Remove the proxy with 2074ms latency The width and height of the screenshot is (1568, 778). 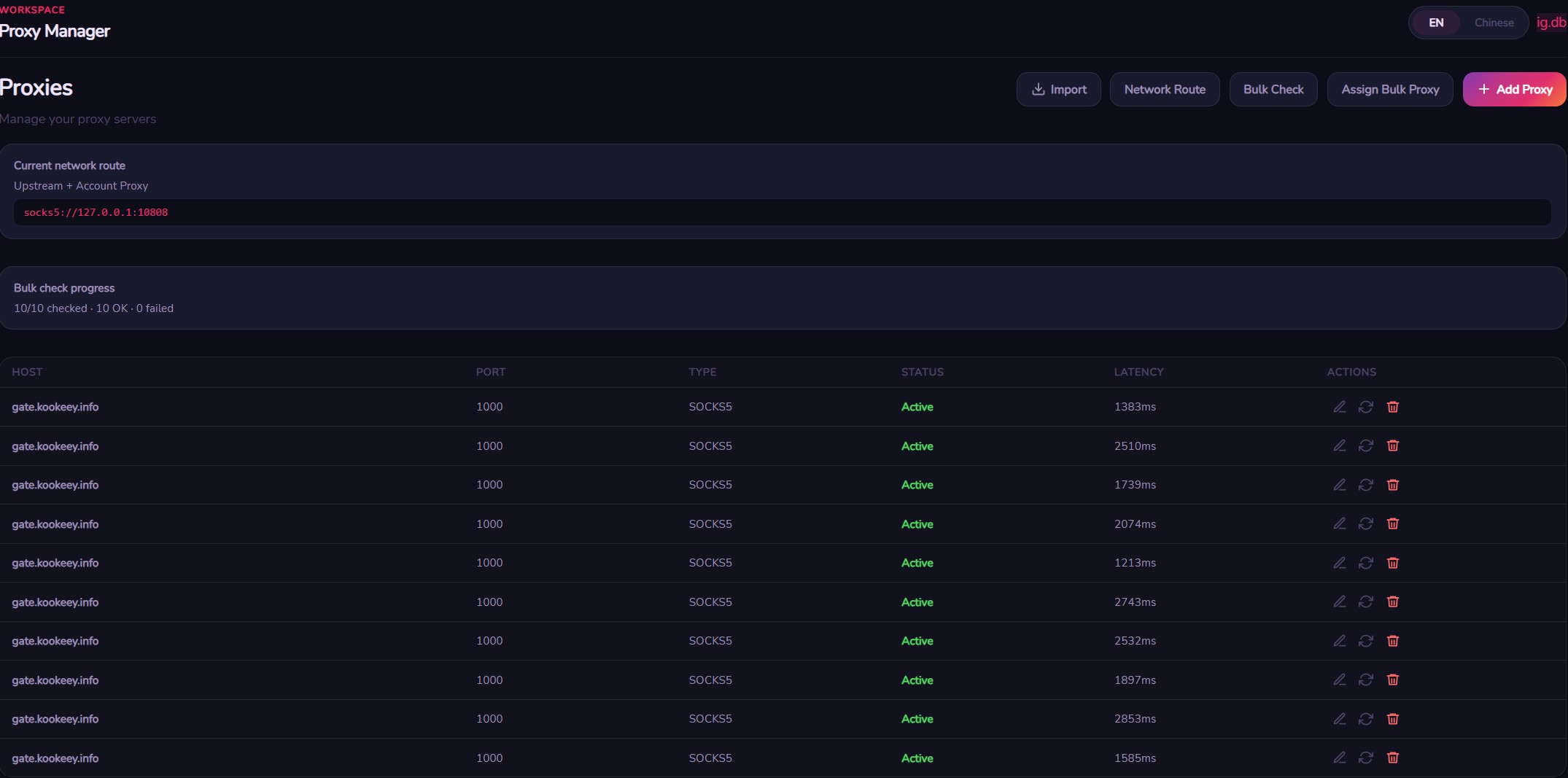click(1393, 524)
